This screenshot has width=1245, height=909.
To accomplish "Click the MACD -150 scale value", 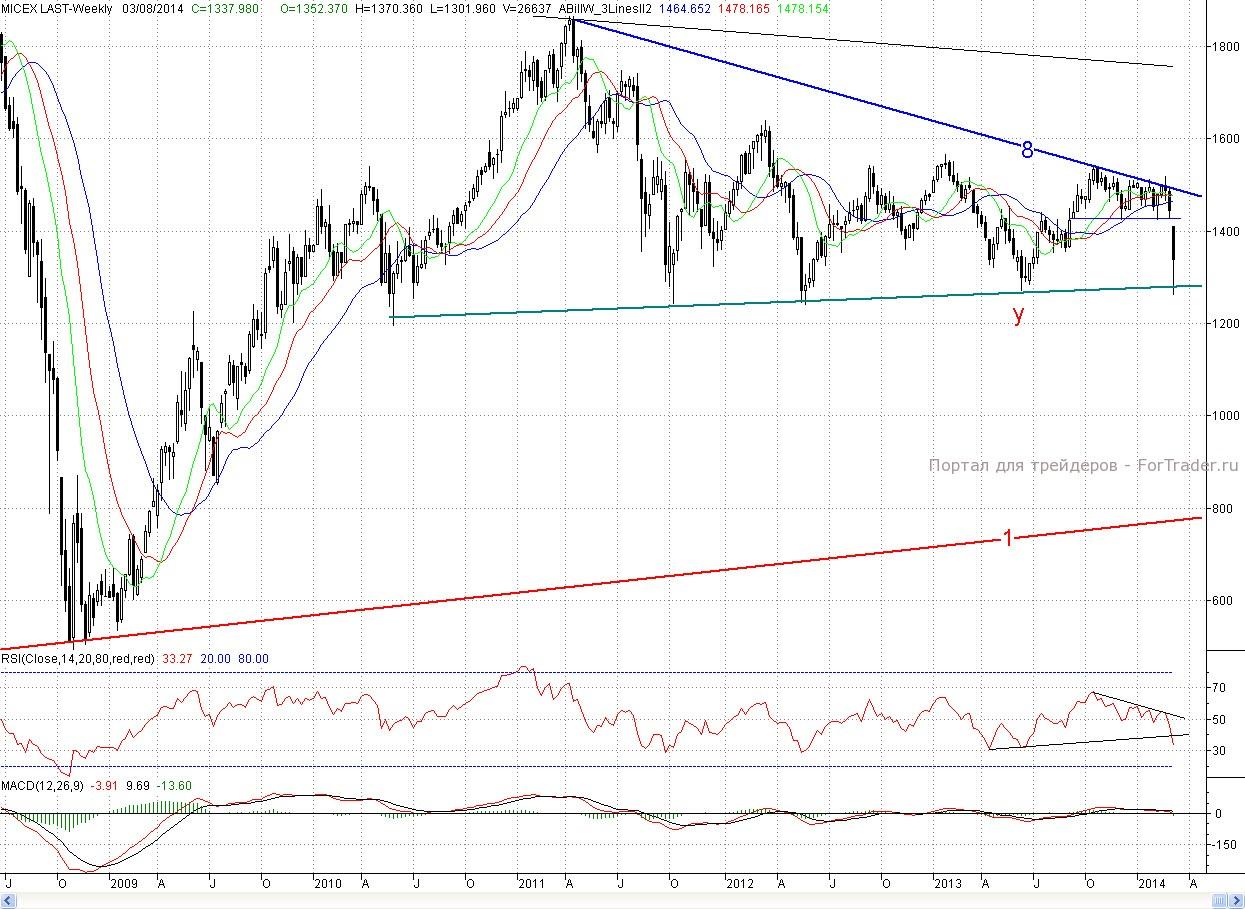I will (x=1221, y=845).
